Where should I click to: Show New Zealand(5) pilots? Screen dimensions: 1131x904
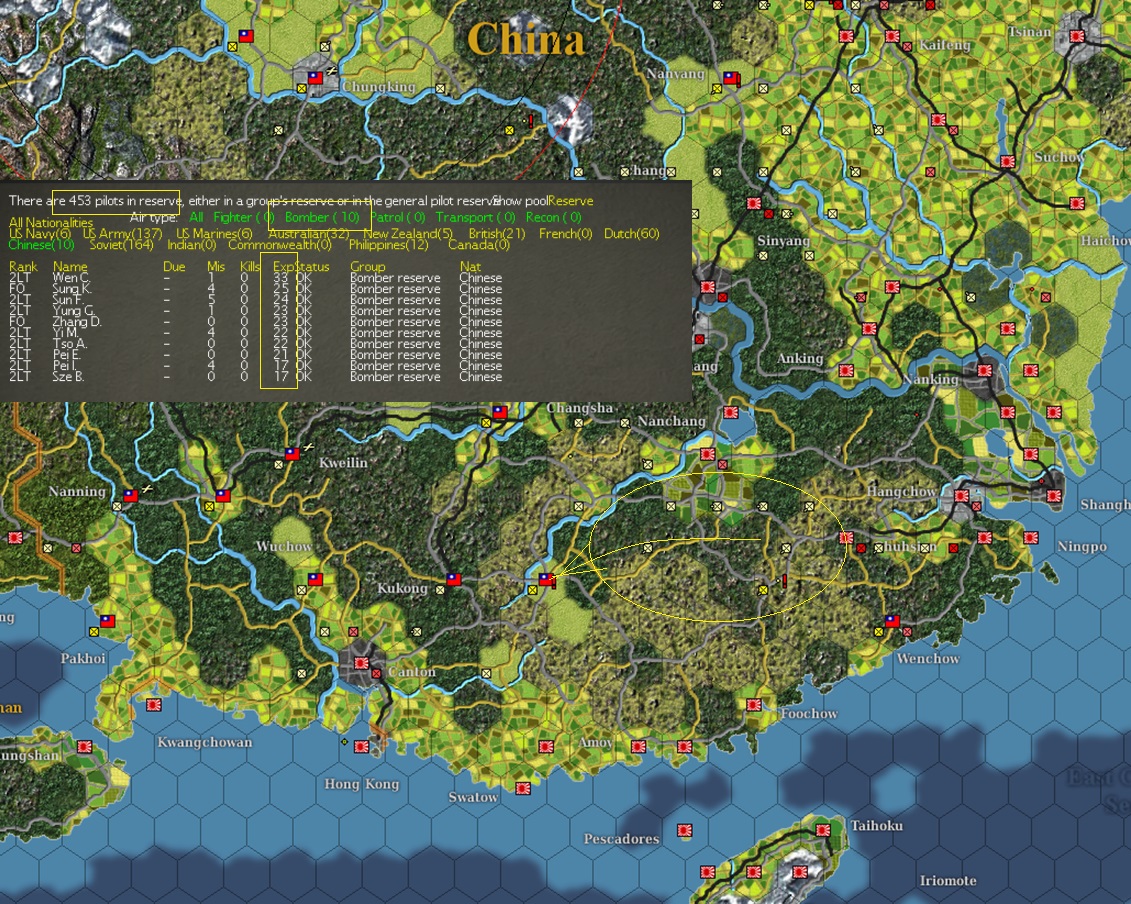point(408,234)
